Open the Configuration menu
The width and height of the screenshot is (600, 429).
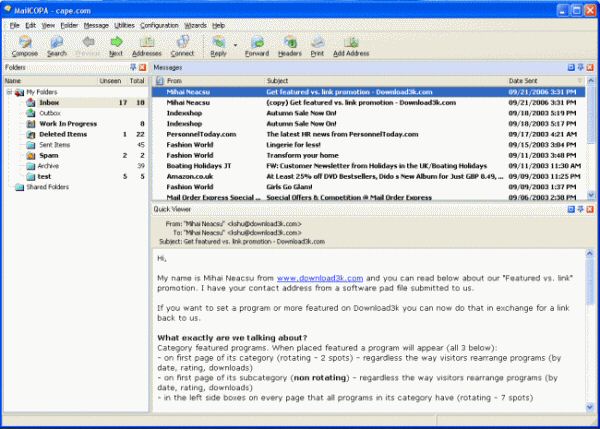pyautogui.click(x=159, y=25)
